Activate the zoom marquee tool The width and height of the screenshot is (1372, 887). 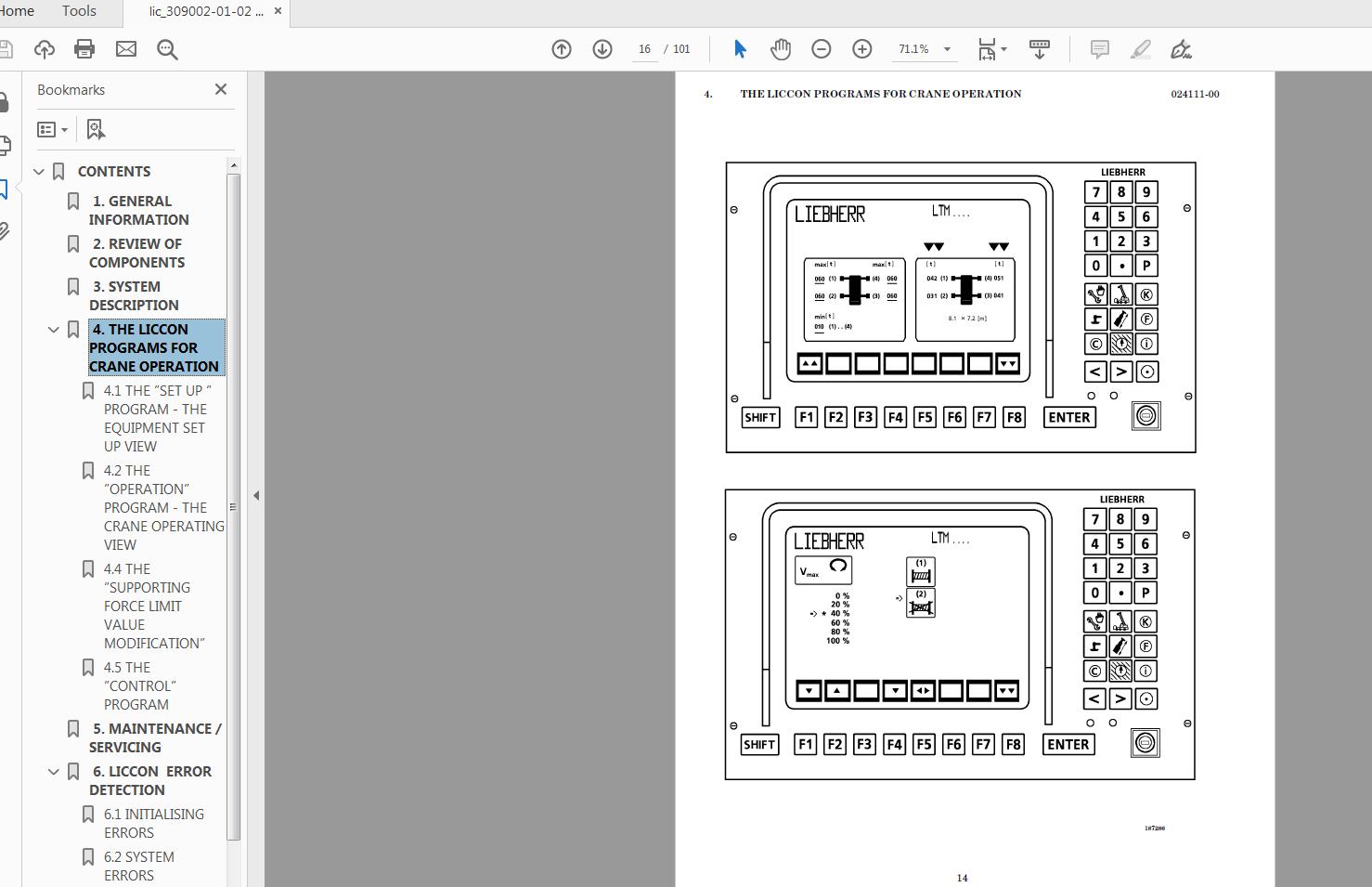point(167,49)
